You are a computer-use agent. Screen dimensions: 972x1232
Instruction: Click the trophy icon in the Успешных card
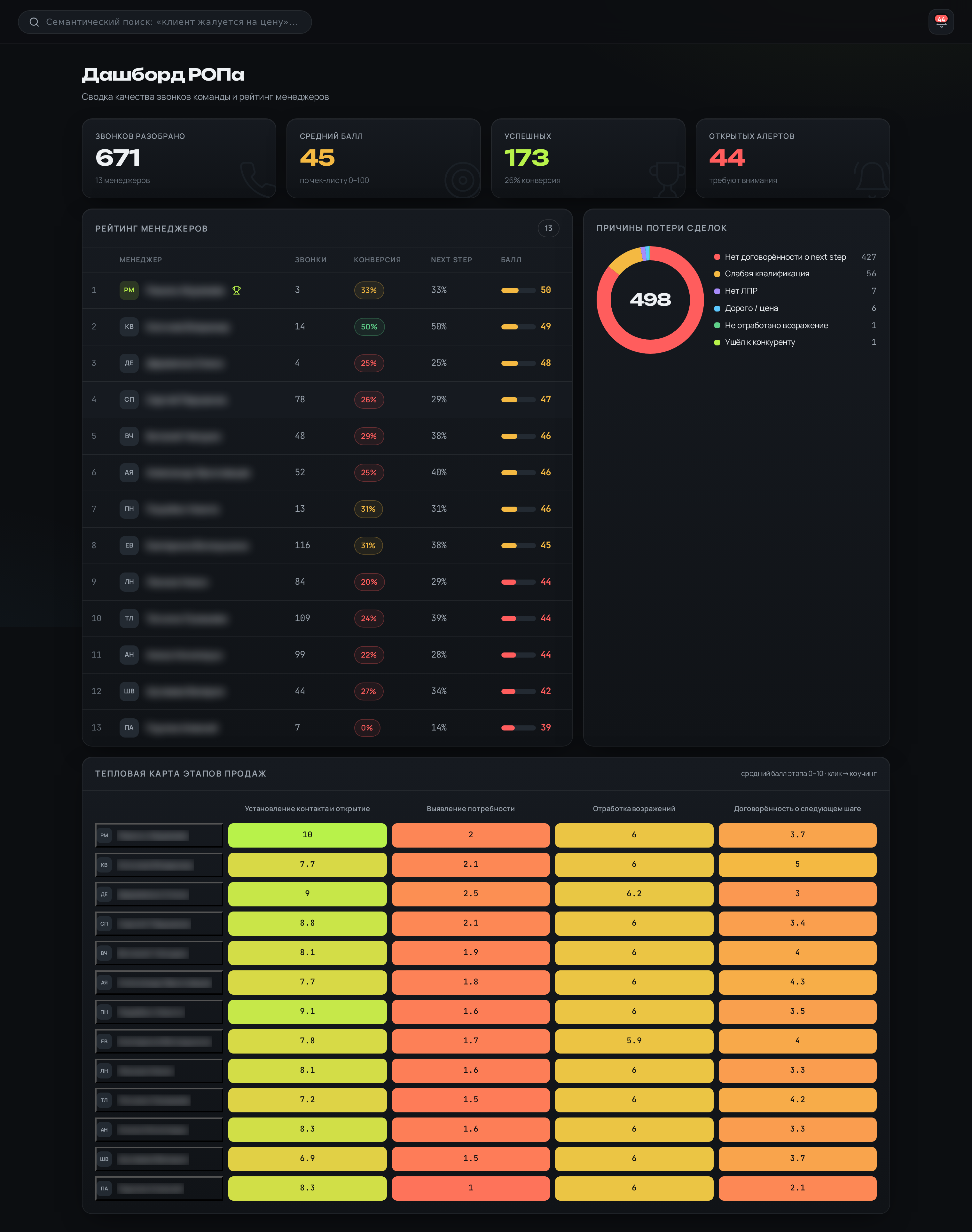tap(667, 179)
